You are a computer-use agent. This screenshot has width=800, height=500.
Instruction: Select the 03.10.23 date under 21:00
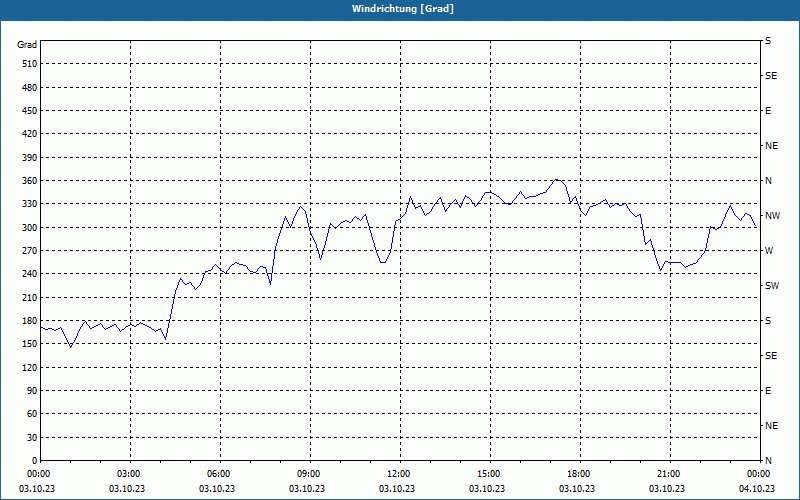coord(667,489)
